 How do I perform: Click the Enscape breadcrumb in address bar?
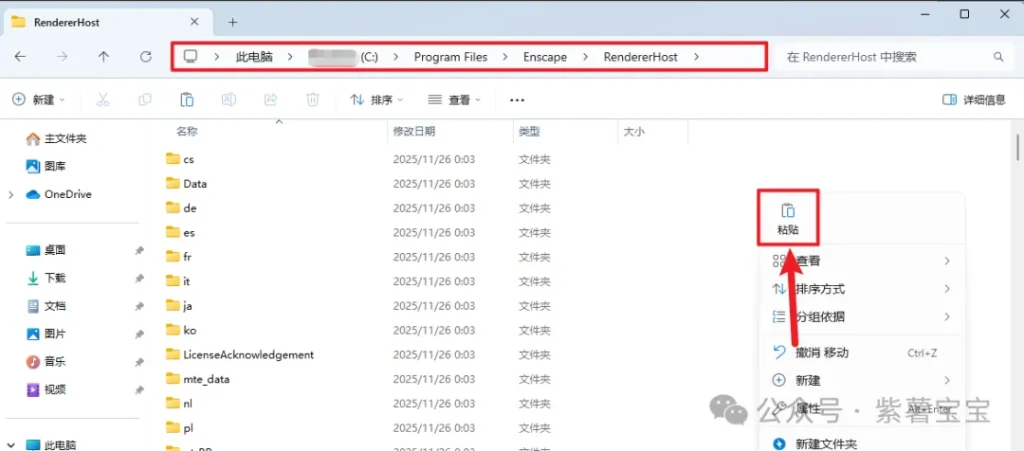[x=545, y=57]
